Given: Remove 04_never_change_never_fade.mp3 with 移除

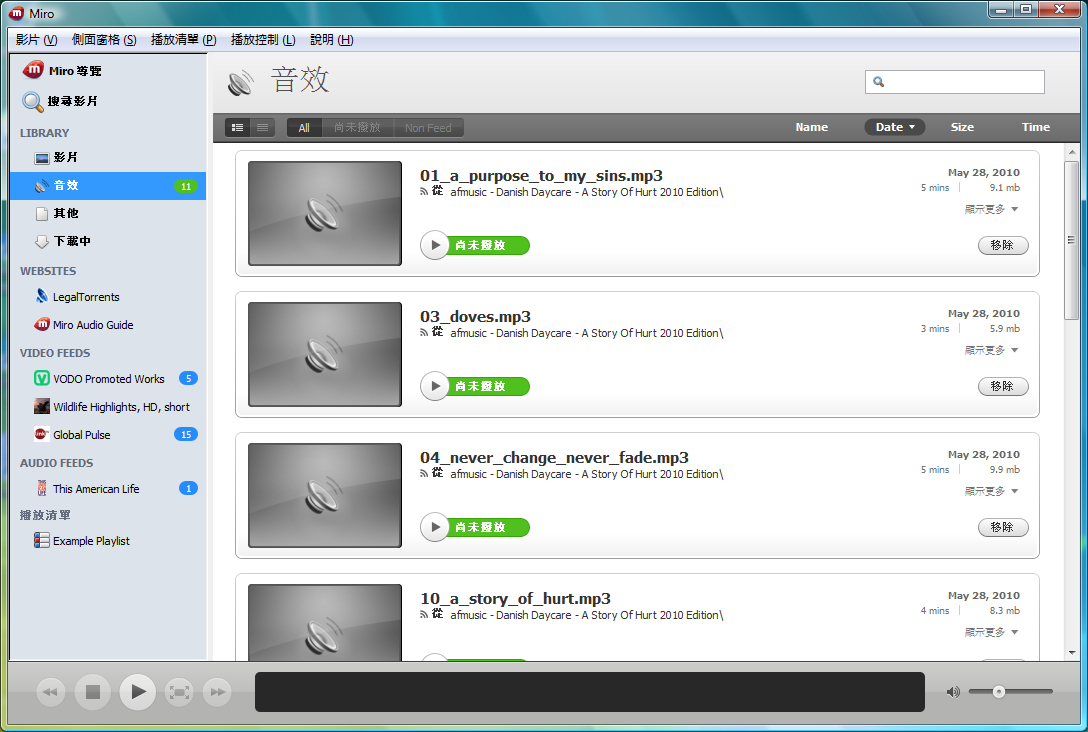Looking at the screenshot, I should pyautogui.click(x=1003, y=527).
